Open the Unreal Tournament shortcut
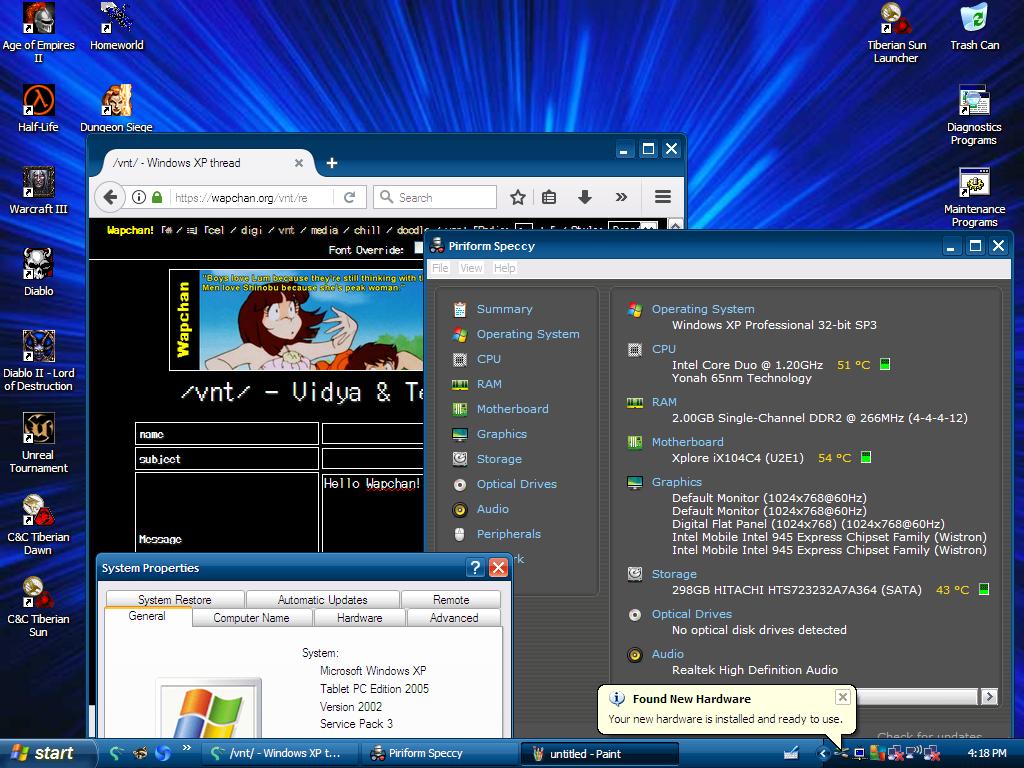The height and width of the screenshot is (768, 1024). (38, 429)
